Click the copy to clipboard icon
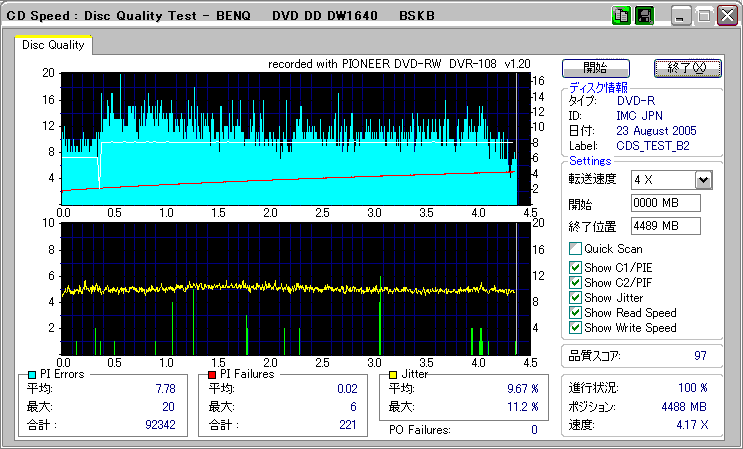Viewport: 743px width, 449px height. (x=620, y=16)
